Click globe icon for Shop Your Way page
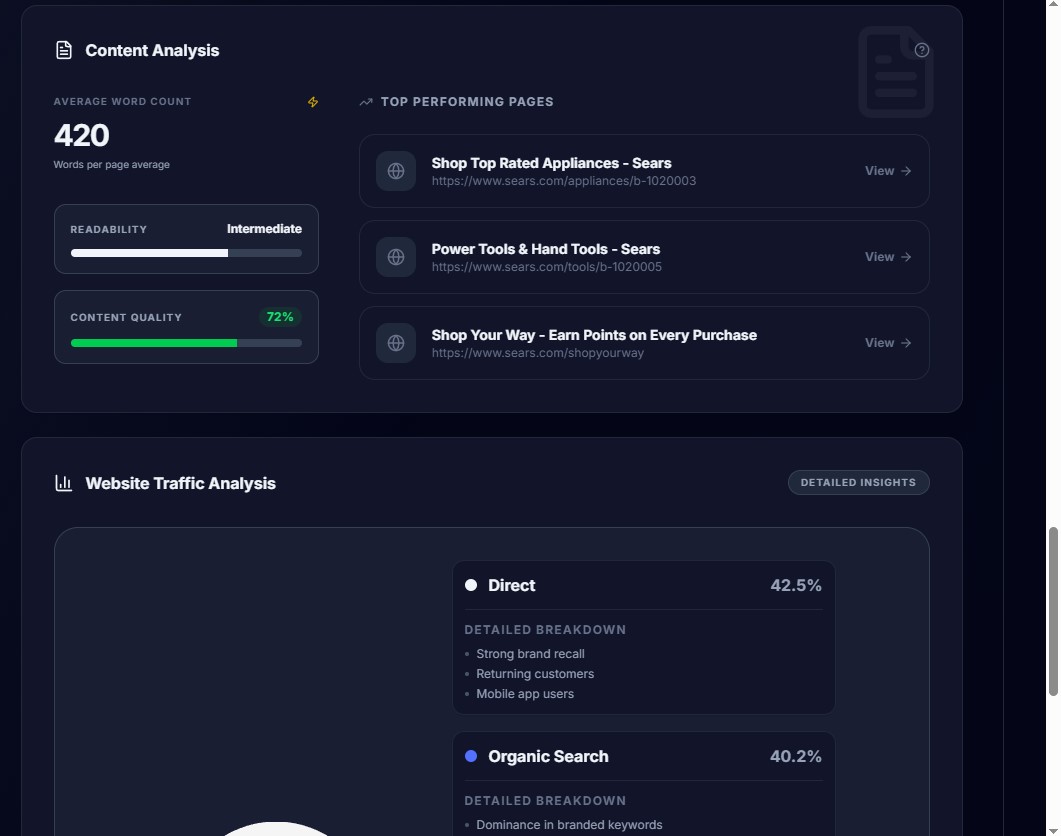 click(396, 343)
